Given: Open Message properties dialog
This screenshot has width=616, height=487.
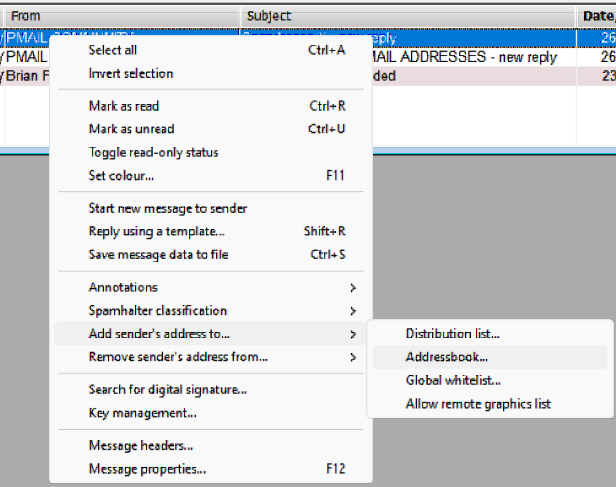Looking at the screenshot, I should click(x=147, y=468).
